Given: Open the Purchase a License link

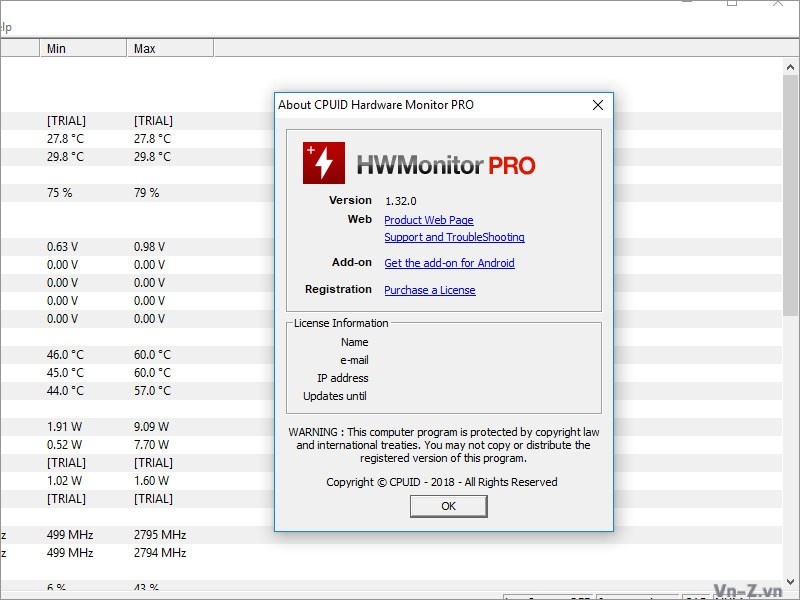Looking at the screenshot, I should (430, 290).
